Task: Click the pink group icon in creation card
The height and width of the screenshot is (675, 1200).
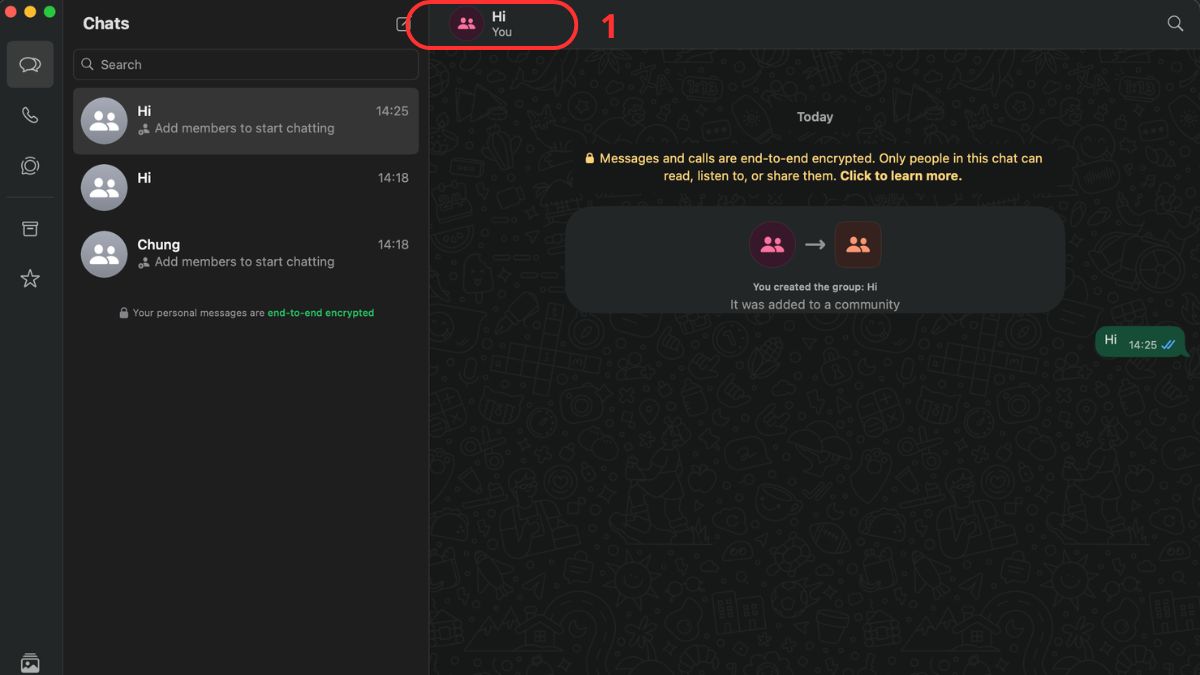Action: click(772, 244)
